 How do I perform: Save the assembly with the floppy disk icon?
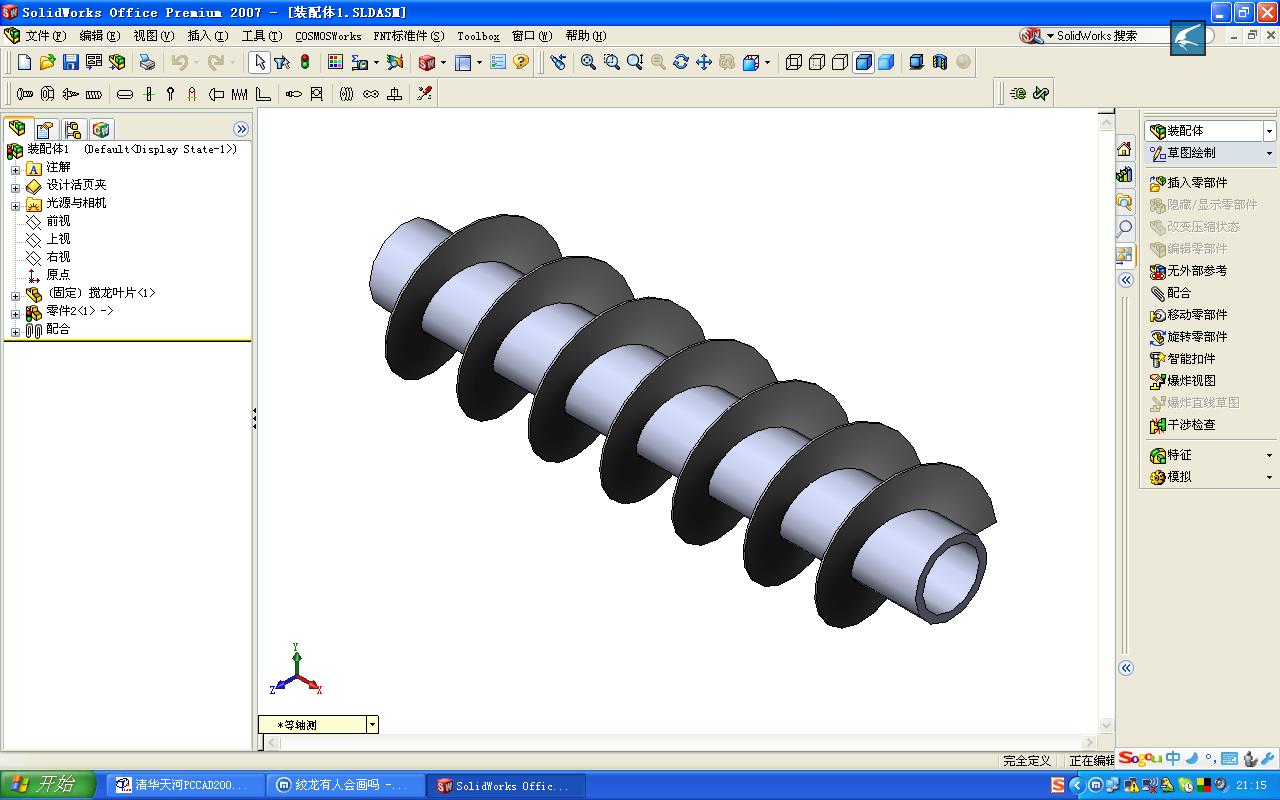click(x=70, y=62)
